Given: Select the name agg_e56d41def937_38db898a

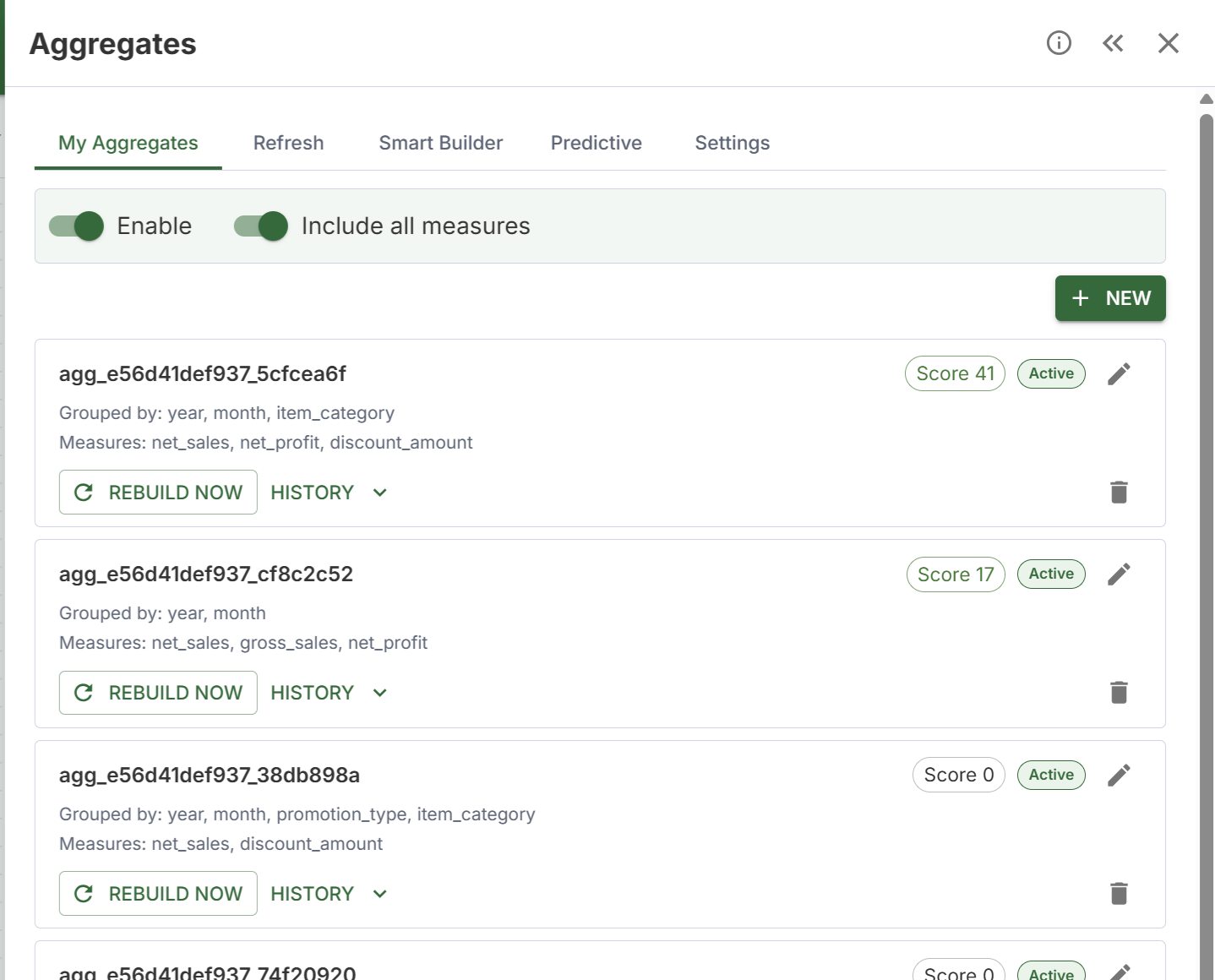Looking at the screenshot, I should [210, 775].
